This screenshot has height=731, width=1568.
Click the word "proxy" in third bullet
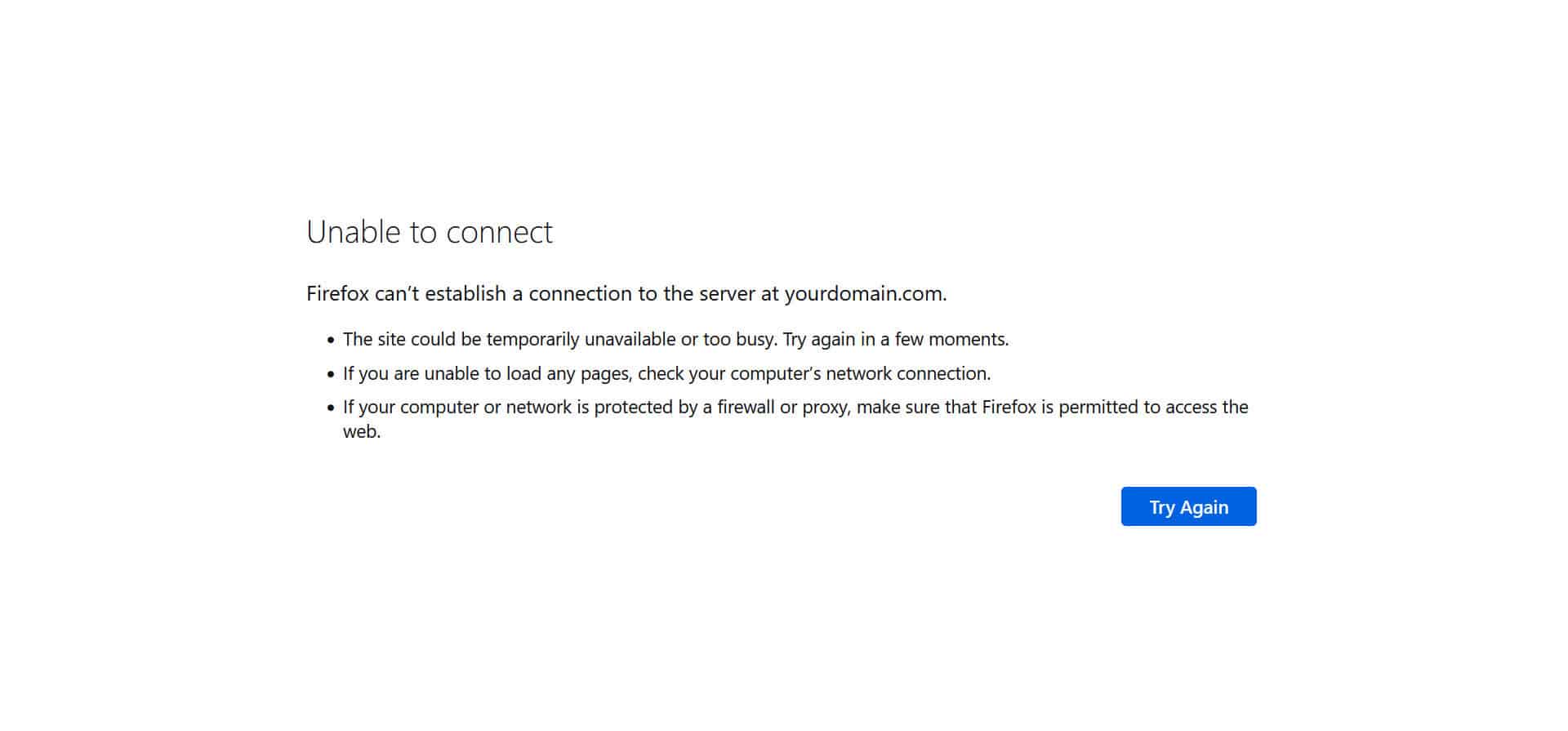click(x=826, y=408)
